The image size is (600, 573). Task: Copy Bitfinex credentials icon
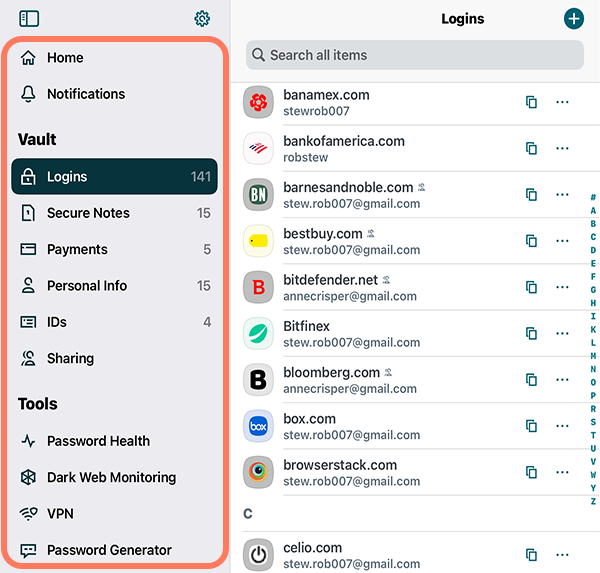click(531, 334)
